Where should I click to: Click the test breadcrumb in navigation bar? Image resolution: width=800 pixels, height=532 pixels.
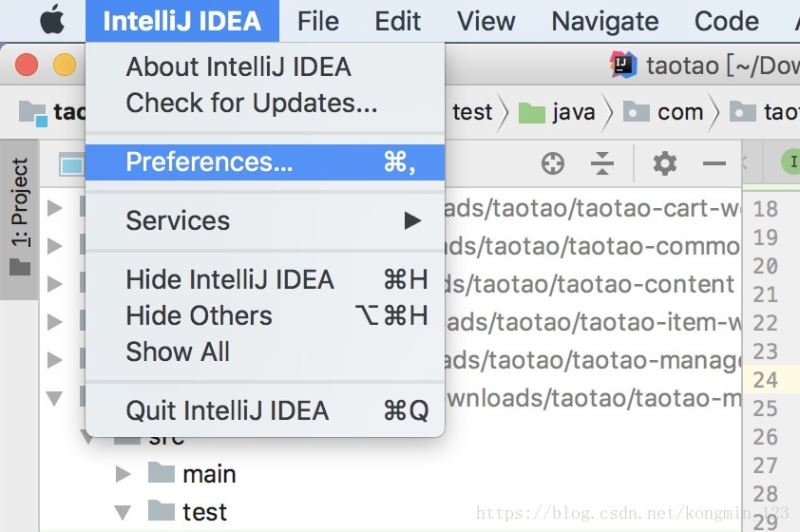point(472,112)
